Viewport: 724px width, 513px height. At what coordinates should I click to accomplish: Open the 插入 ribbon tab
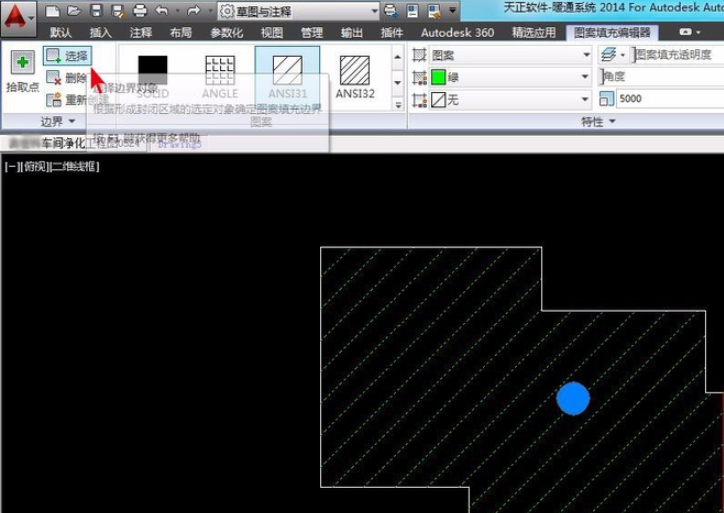[x=101, y=32]
